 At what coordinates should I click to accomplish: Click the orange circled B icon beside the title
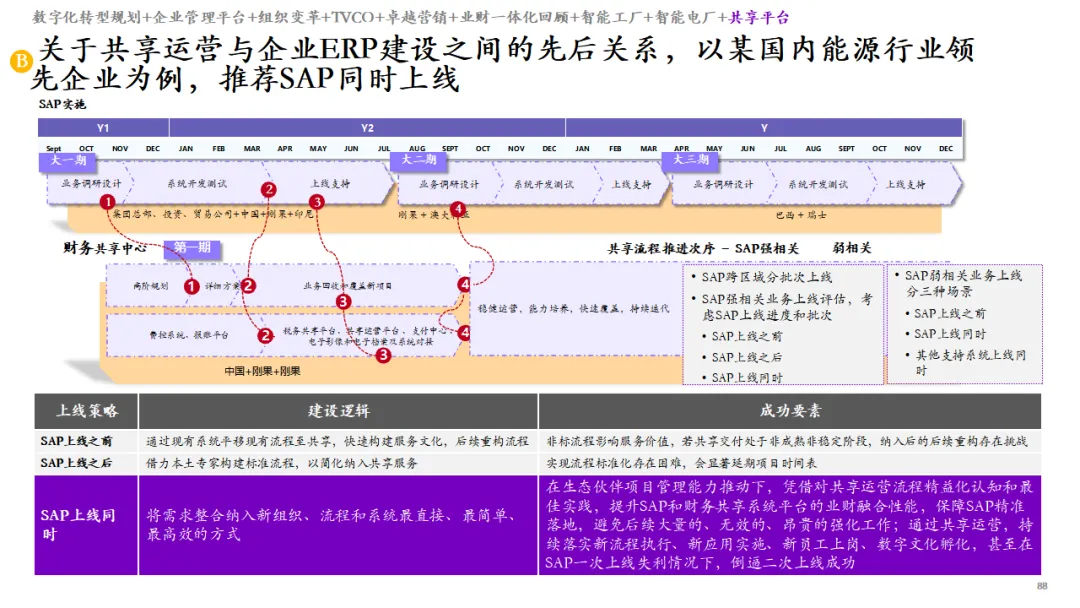click(21, 61)
